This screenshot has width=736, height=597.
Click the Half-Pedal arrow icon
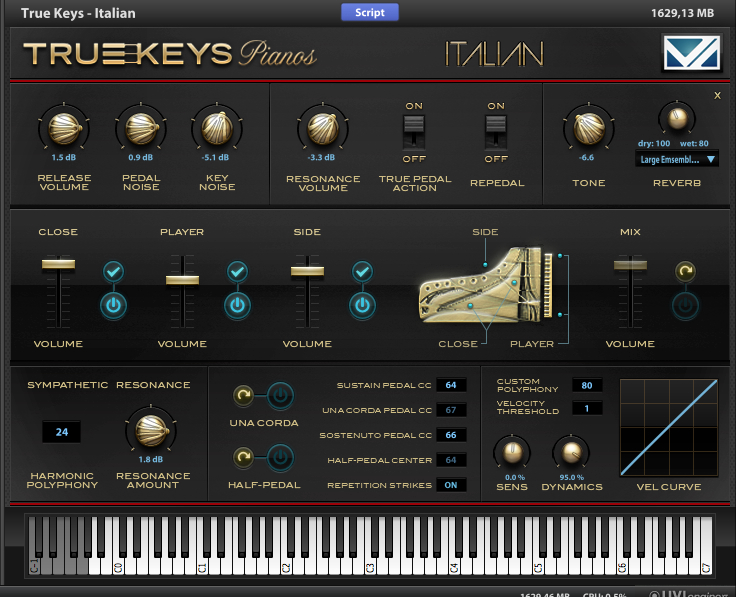pos(243,457)
